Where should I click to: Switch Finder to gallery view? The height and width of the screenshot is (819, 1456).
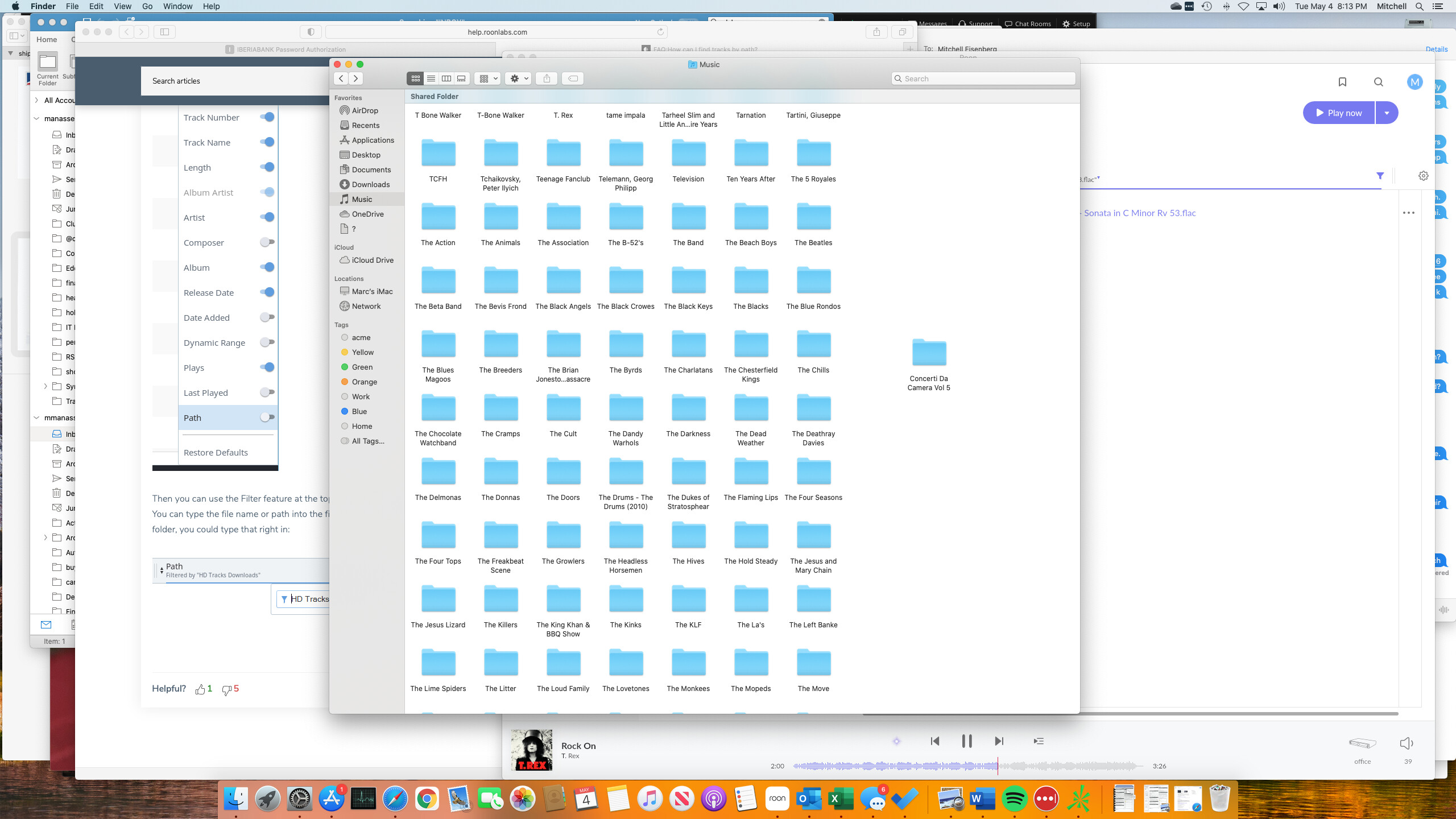(x=462, y=78)
